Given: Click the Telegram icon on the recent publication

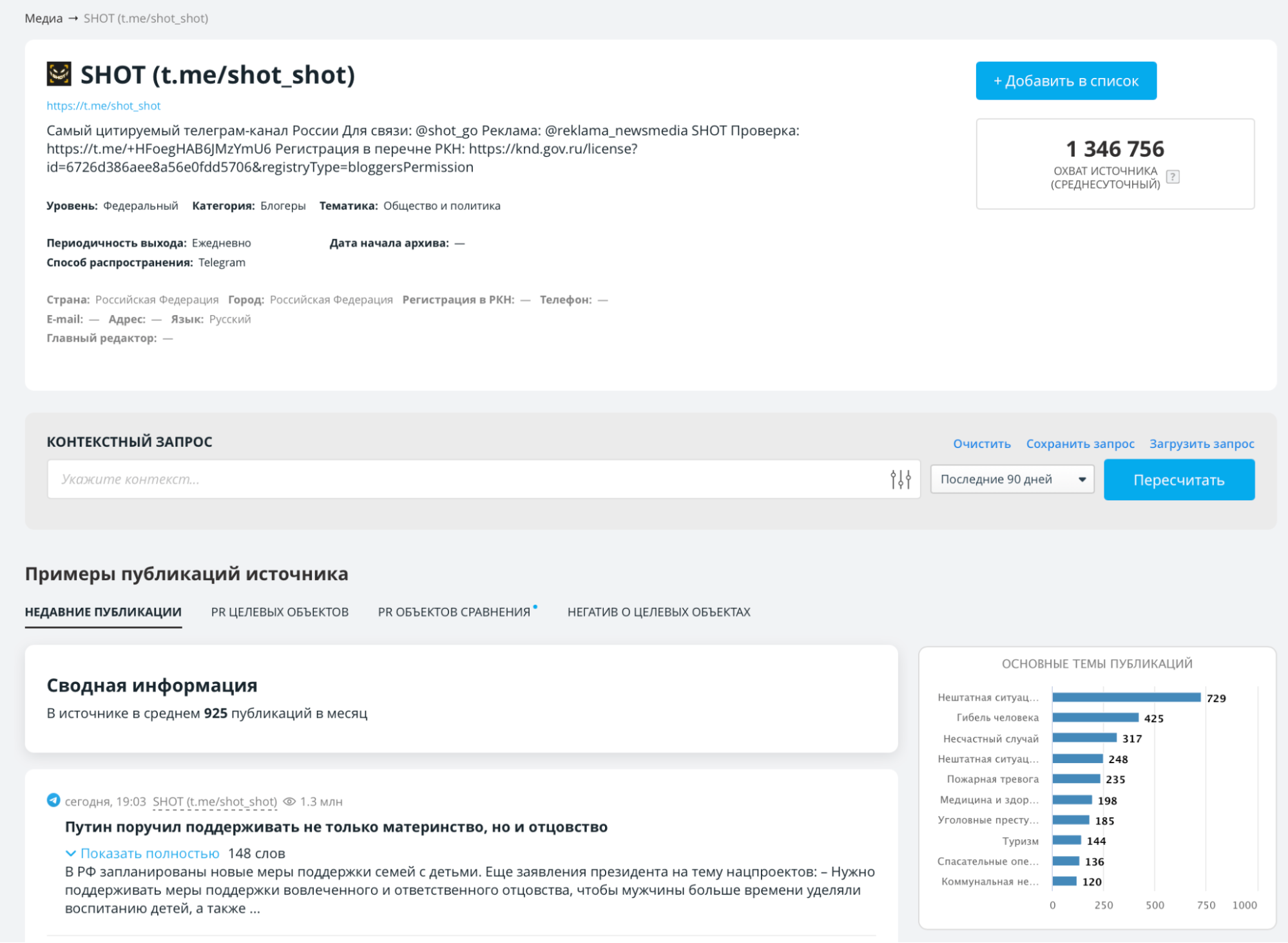Looking at the screenshot, I should (x=53, y=802).
